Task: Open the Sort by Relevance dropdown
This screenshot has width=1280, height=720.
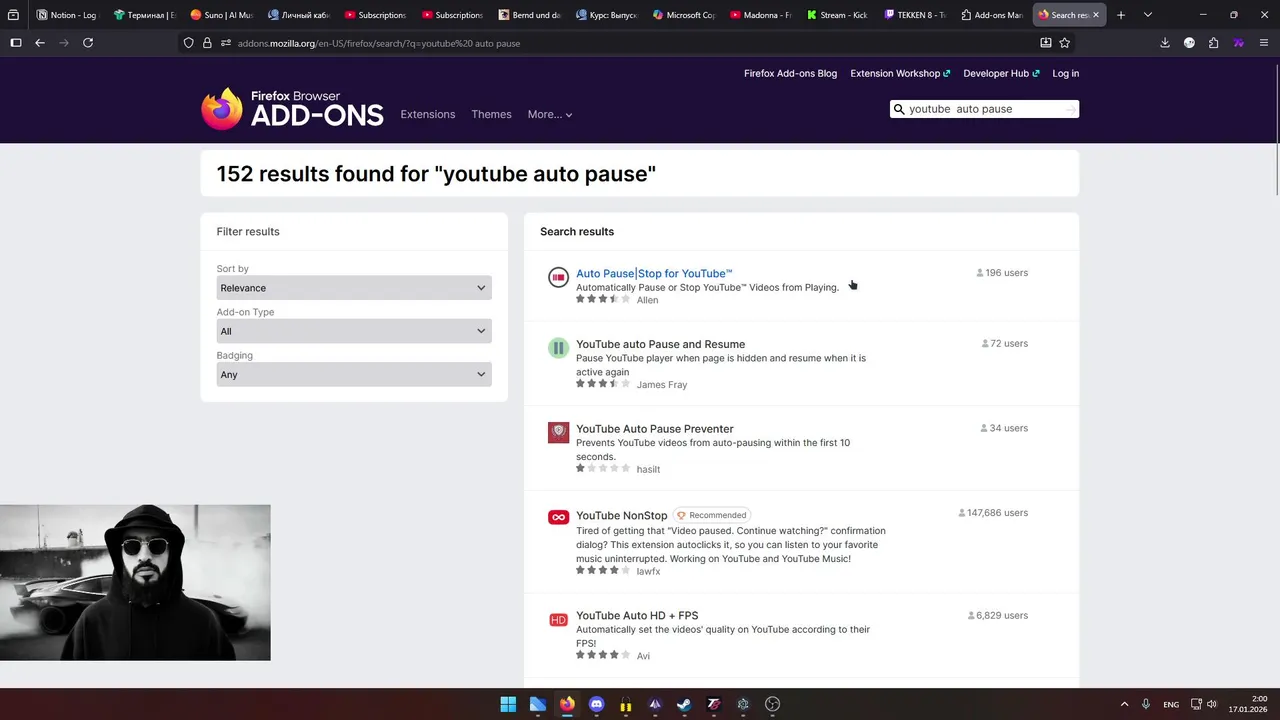Action: [x=354, y=288]
